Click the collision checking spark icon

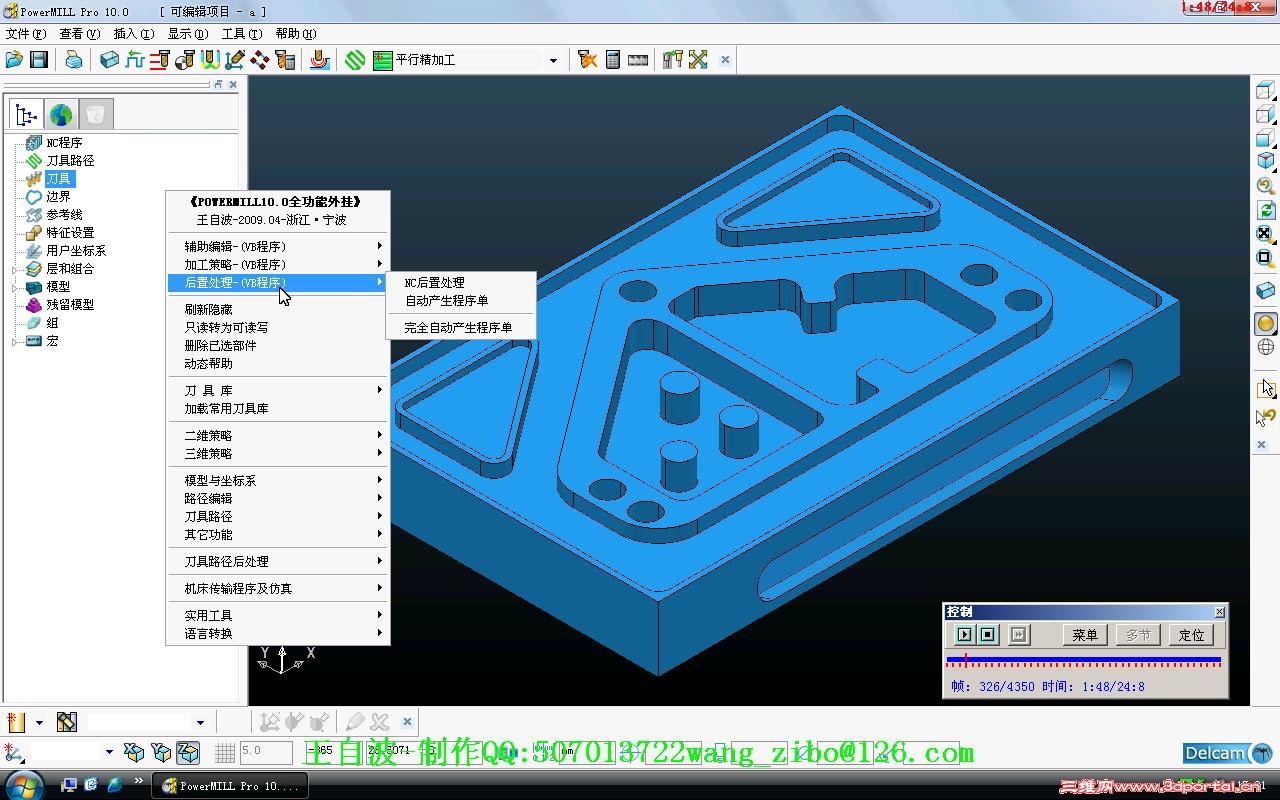pyautogui.click(x=588, y=60)
